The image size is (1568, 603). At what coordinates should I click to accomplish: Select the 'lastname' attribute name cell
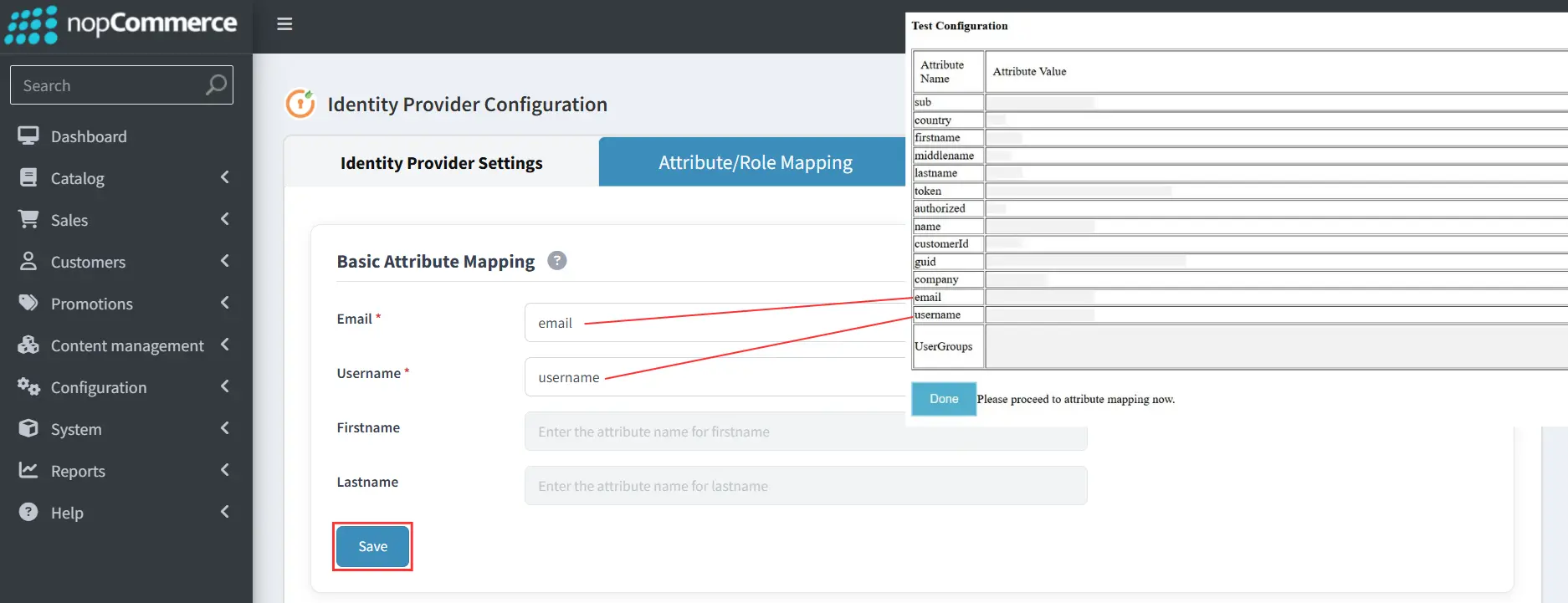(948, 173)
